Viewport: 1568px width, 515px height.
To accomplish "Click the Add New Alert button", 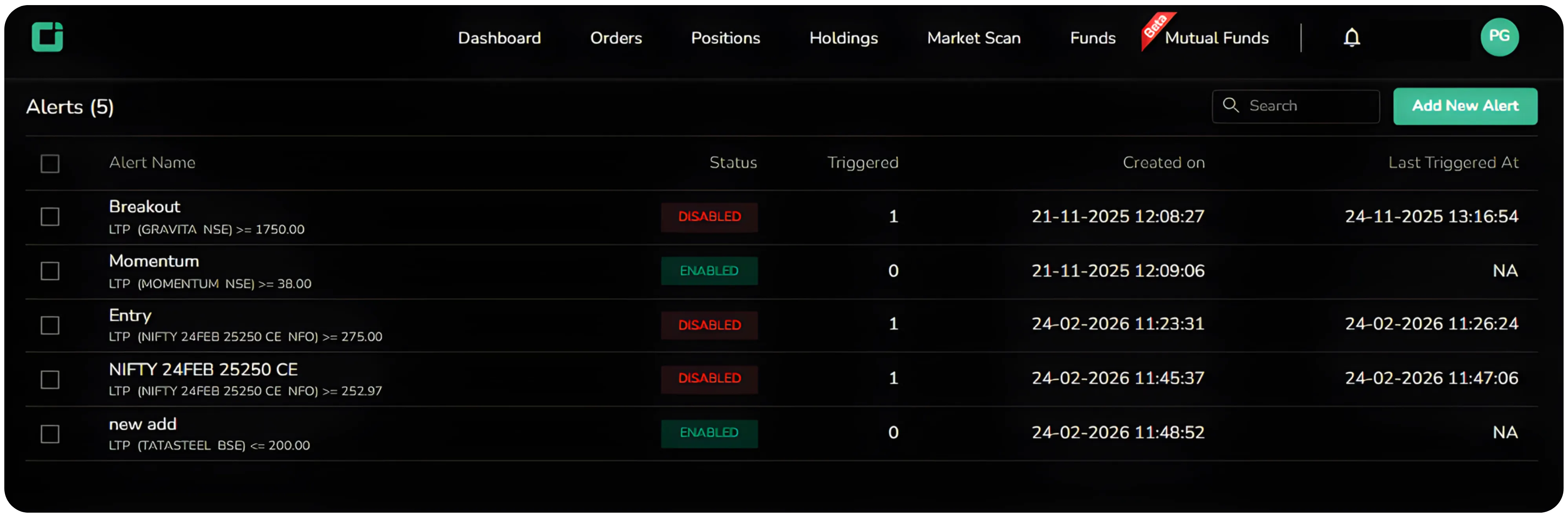I will (x=1465, y=106).
